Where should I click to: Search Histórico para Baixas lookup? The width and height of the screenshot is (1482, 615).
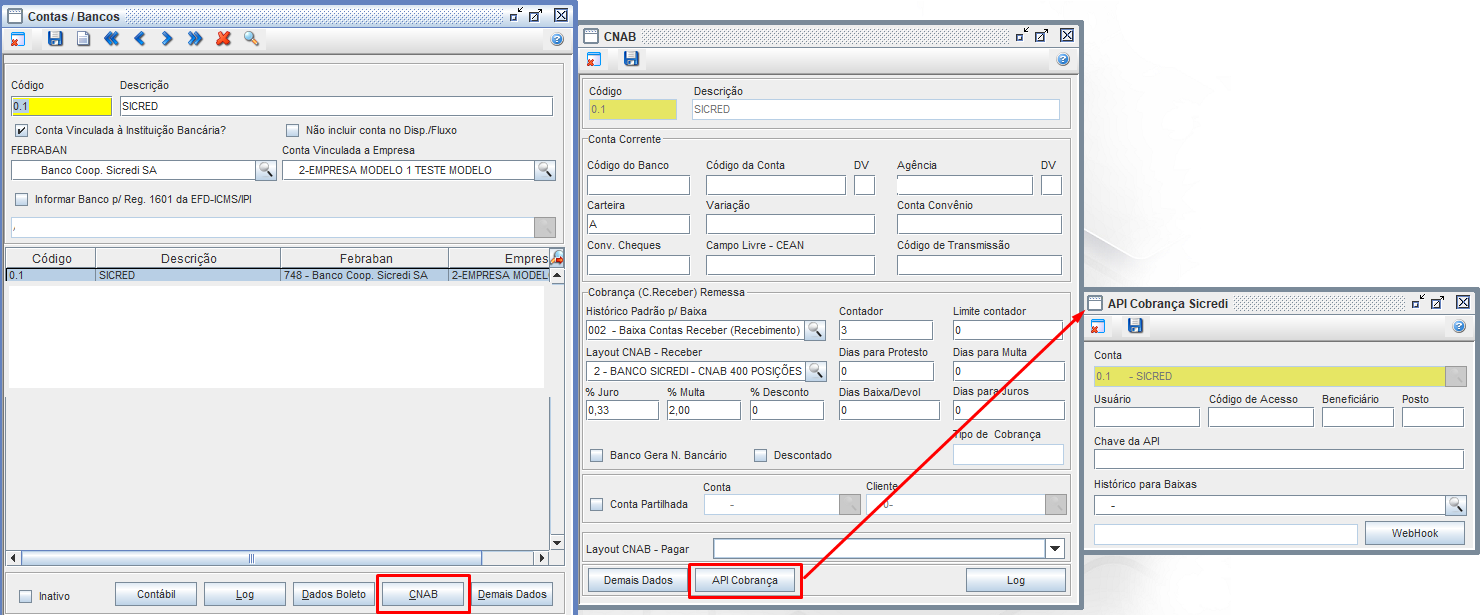1454,505
